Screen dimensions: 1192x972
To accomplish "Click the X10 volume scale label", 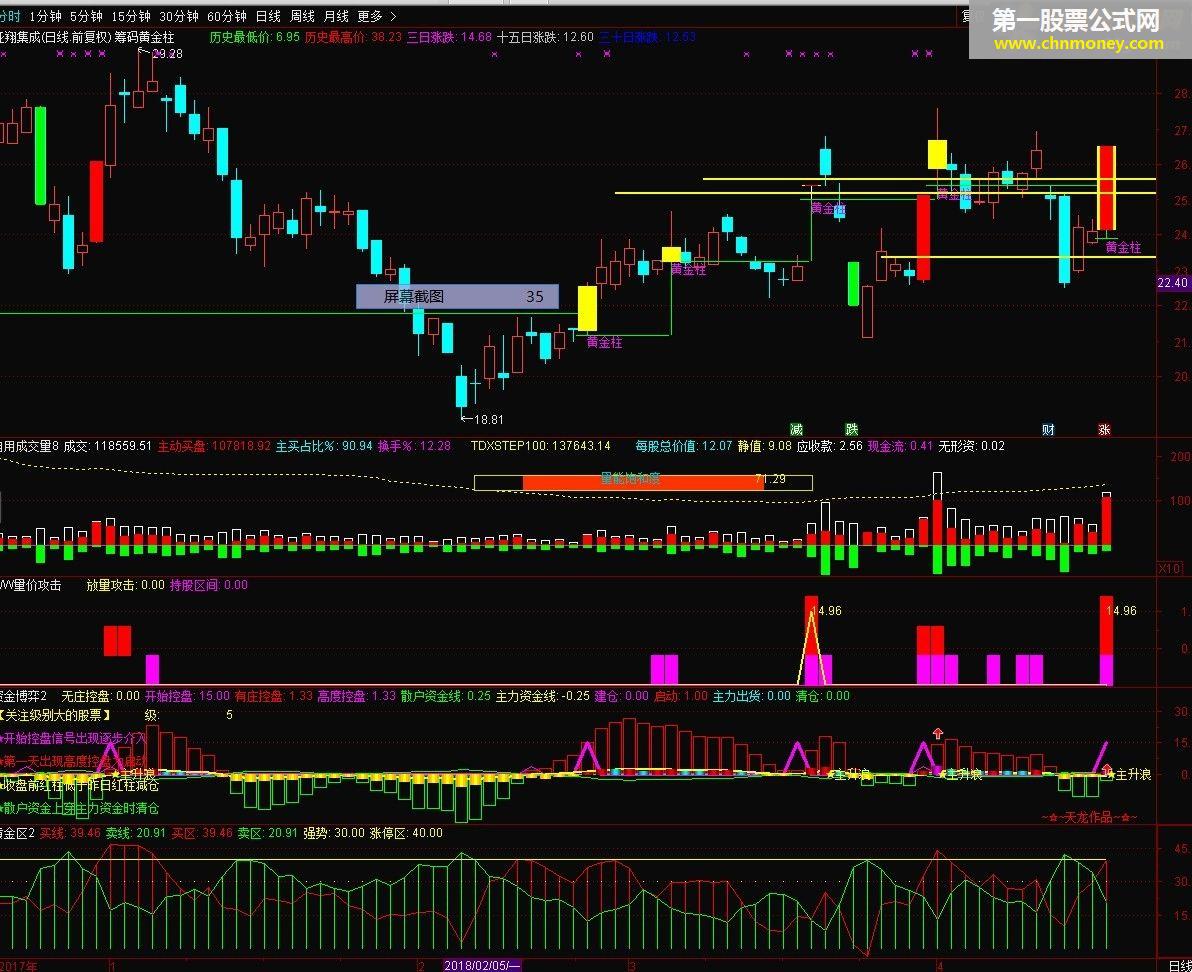I will click(x=1169, y=568).
